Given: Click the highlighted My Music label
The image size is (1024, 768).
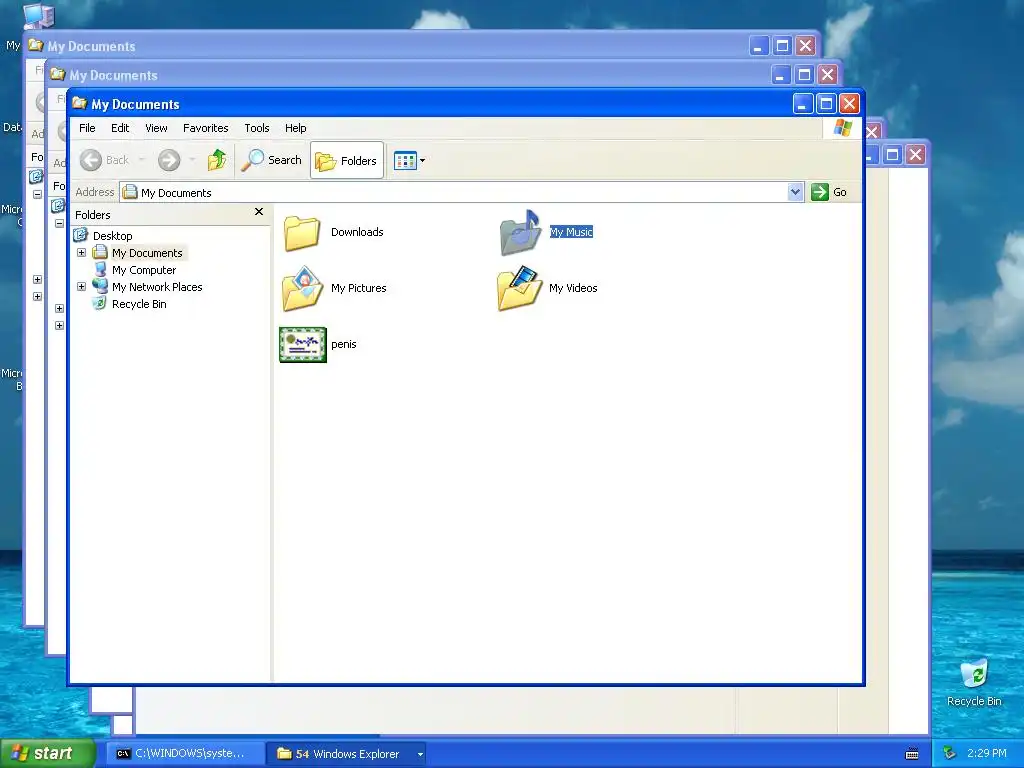Looking at the screenshot, I should pyautogui.click(x=571, y=232).
